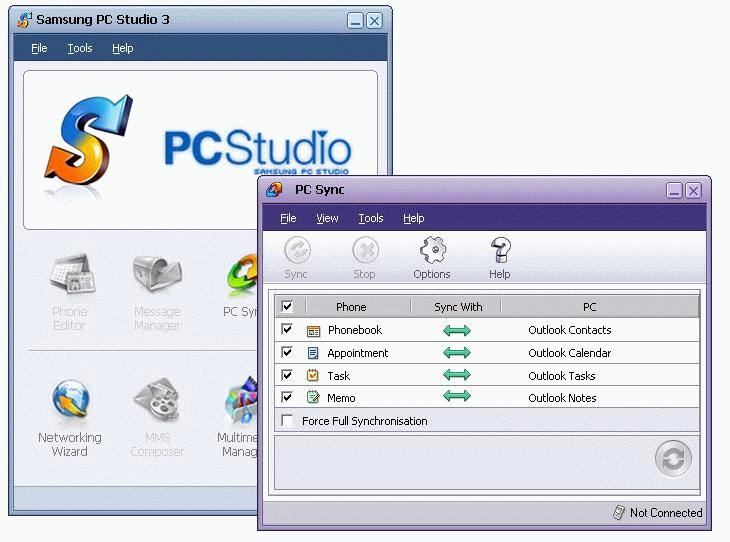The image size is (730, 542).
Task: Open Tools menu in PC Sync window
Action: (x=371, y=218)
